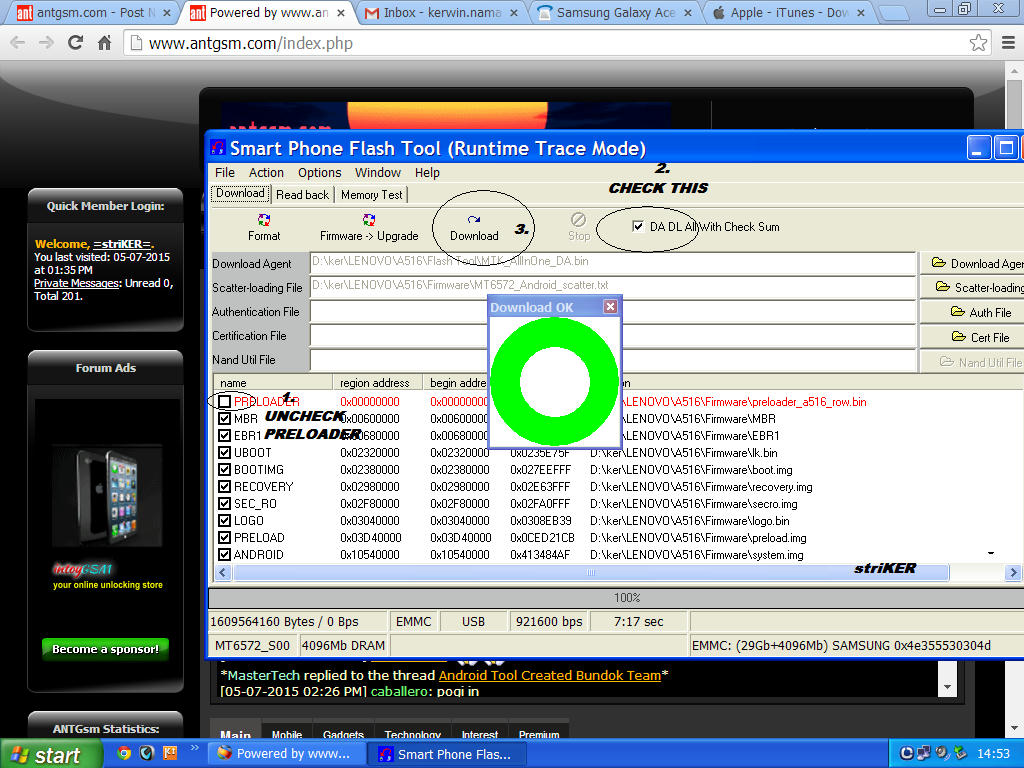The image size is (1024, 768).
Task: Close the Download OK popup
Action: pos(610,306)
